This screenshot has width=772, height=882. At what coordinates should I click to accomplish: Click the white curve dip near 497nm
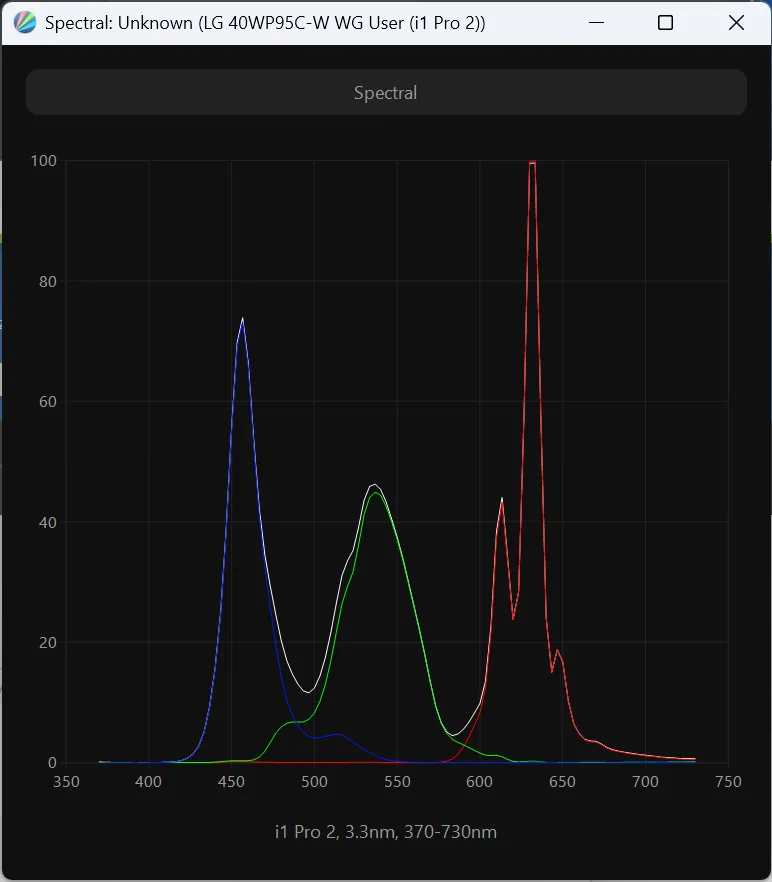tap(310, 691)
